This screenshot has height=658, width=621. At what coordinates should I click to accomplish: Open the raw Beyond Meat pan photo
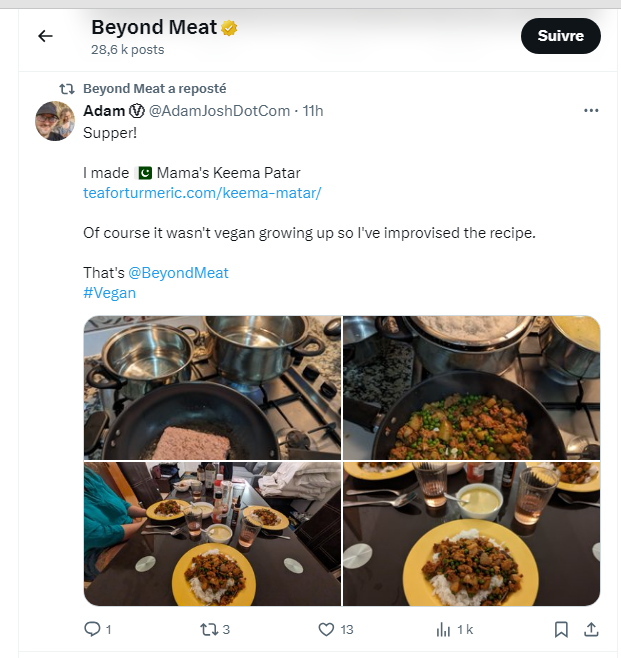[212, 388]
